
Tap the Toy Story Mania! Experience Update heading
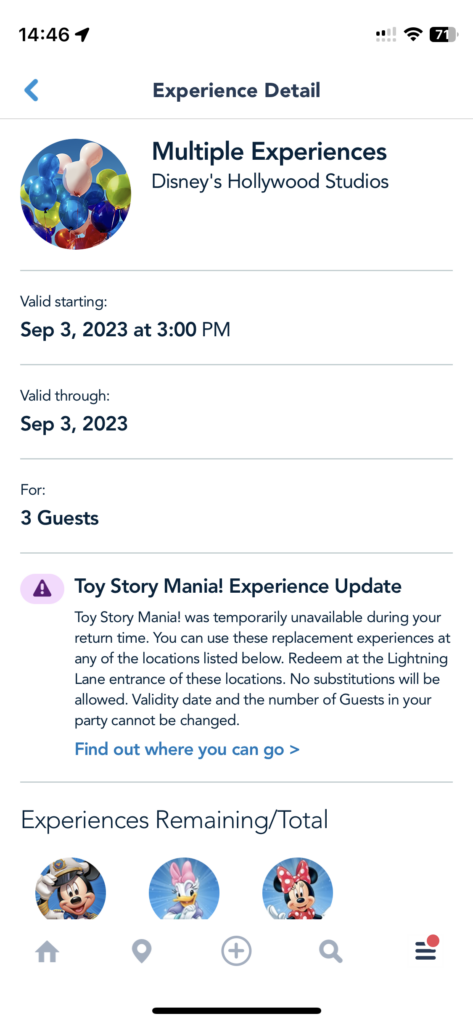click(x=238, y=586)
